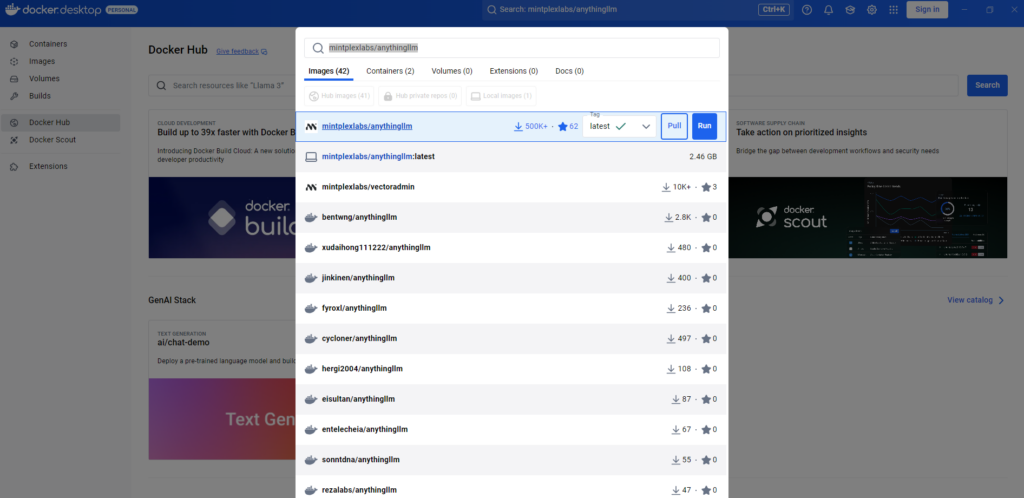Open the Give feedback link
This screenshot has height=498, width=1024.
(x=238, y=52)
